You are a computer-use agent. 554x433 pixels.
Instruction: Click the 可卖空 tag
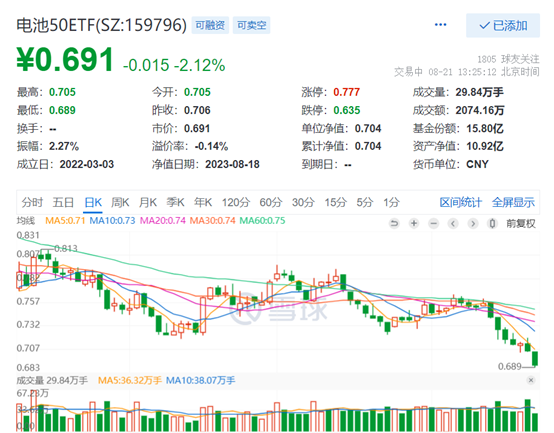(251, 25)
